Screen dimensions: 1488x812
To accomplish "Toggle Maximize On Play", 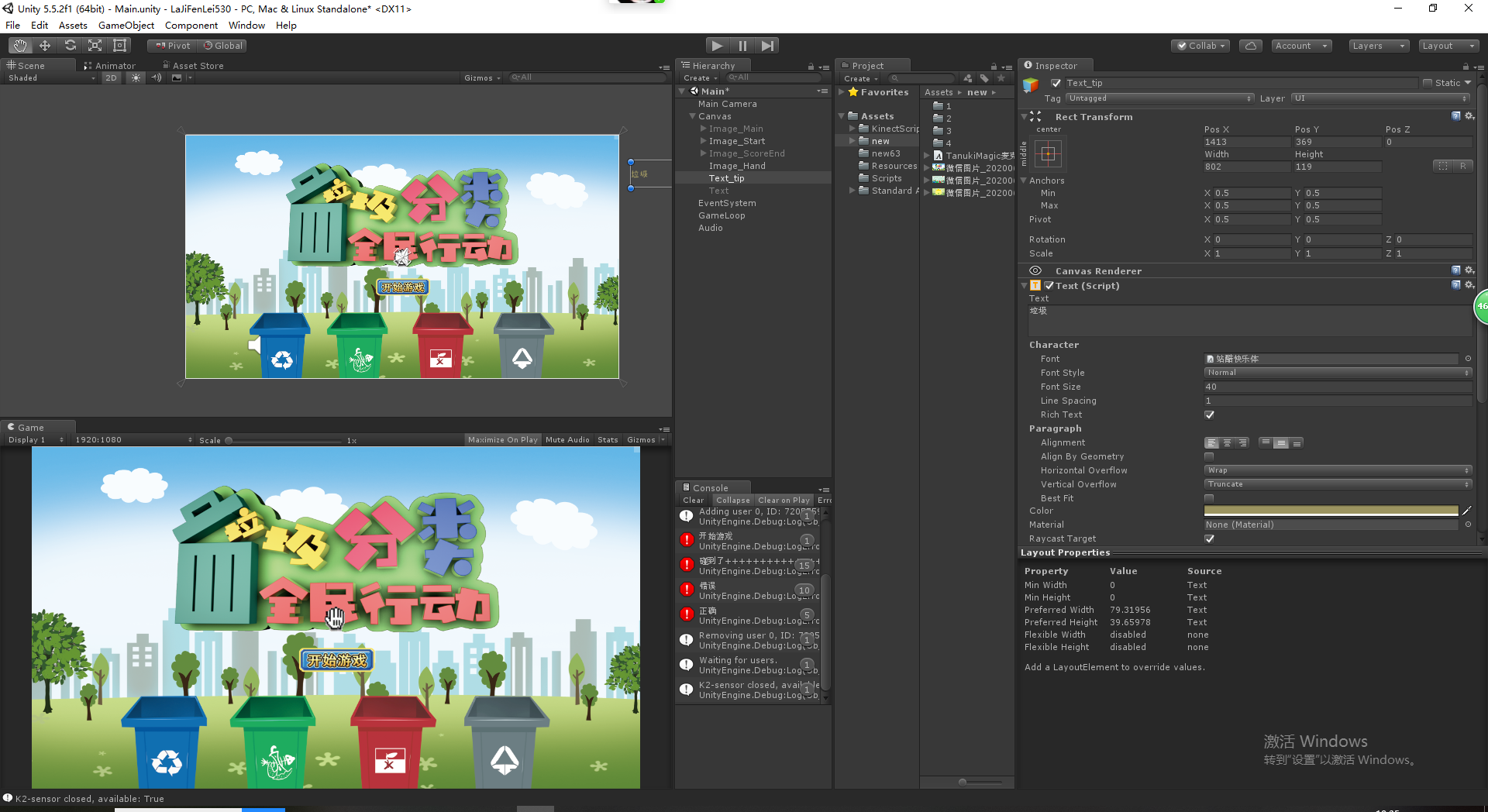I will [502, 439].
